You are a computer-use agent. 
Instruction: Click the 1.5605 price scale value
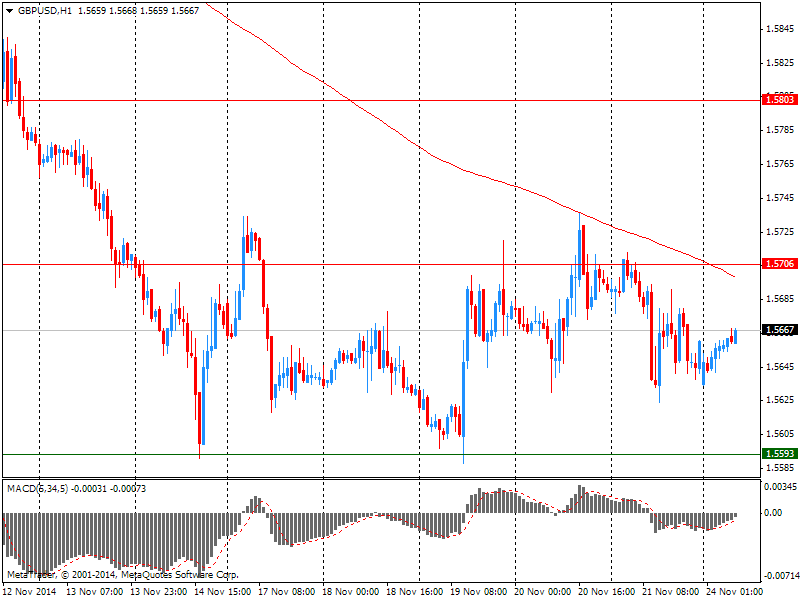pyautogui.click(x=780, y=434)
